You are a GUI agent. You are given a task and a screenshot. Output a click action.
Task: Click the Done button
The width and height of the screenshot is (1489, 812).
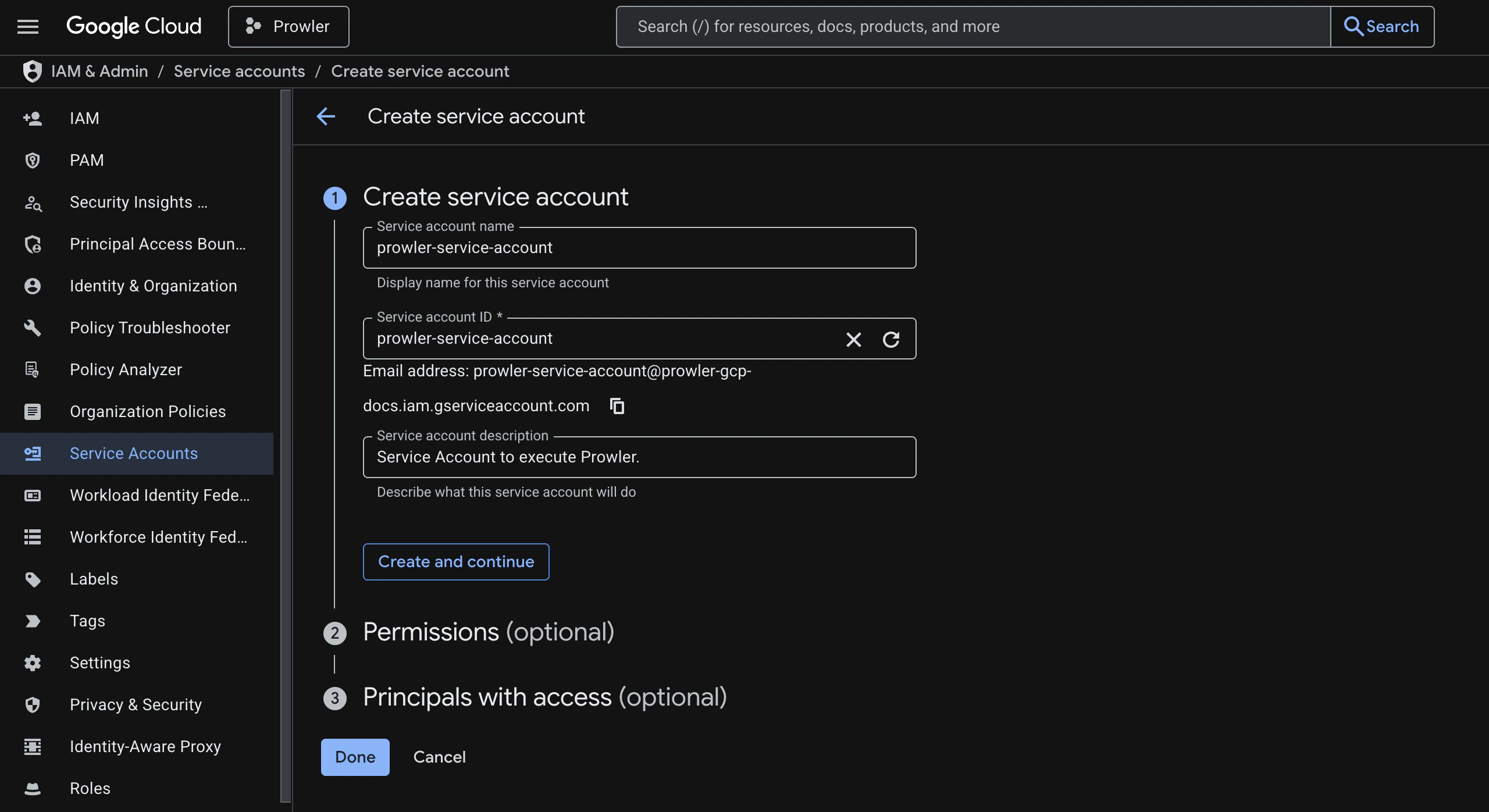(x=355, y=757)
